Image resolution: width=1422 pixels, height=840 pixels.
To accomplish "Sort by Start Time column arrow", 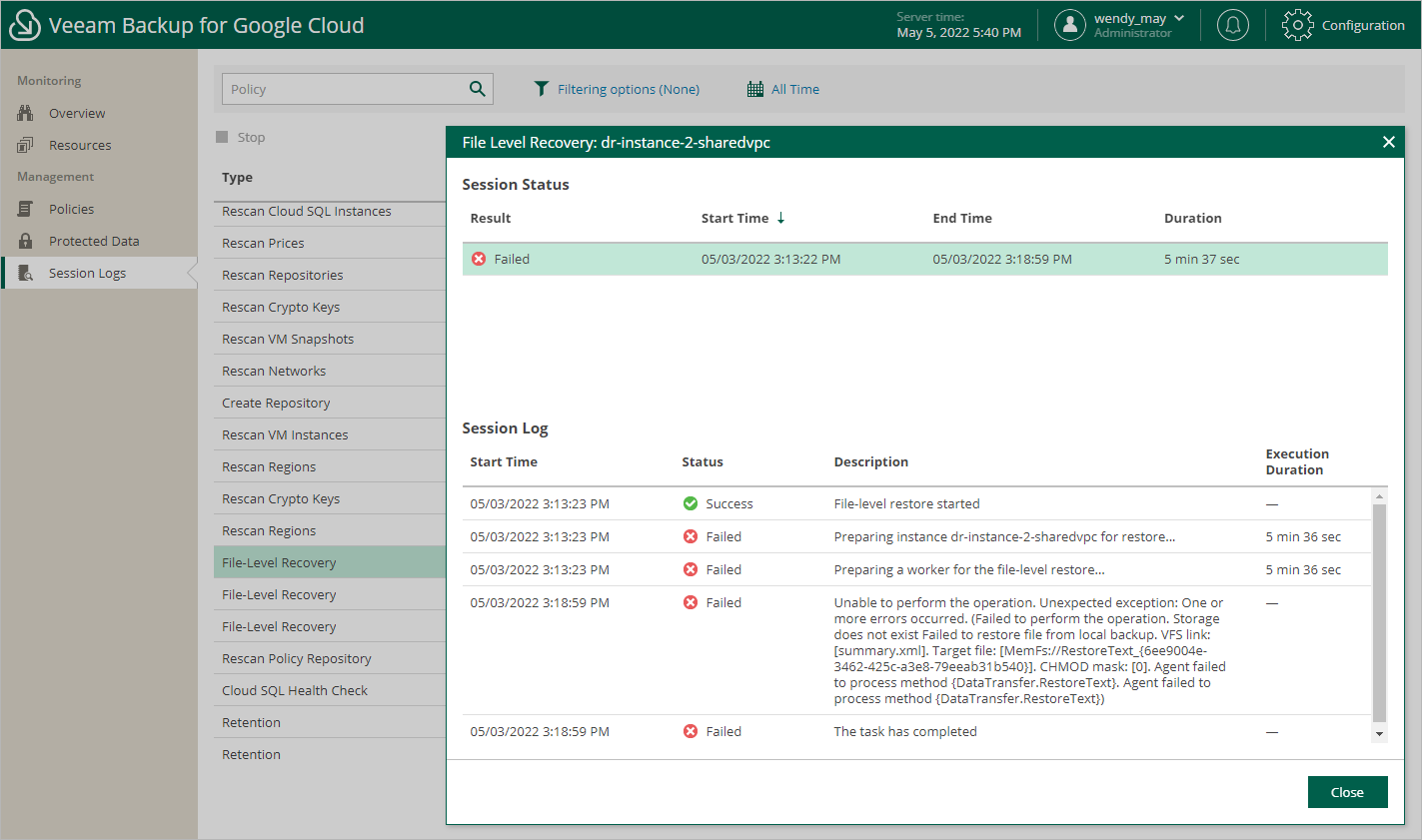I will (780, 218).
